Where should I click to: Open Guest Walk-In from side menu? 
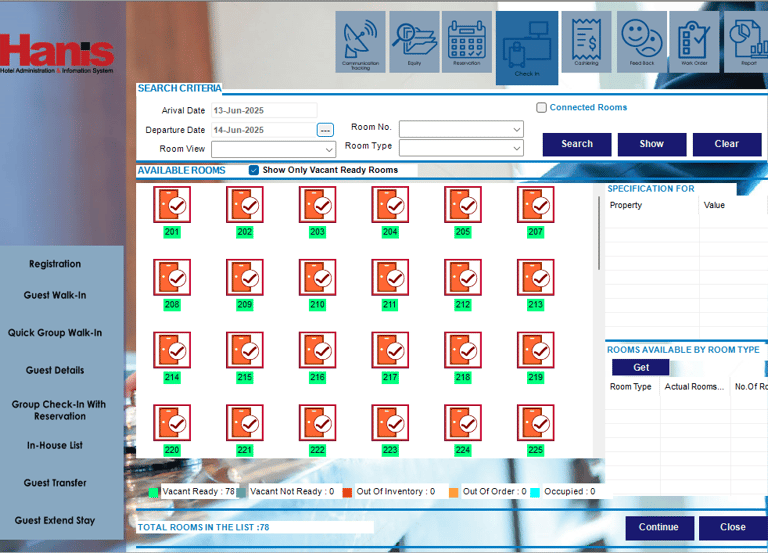(55, 295)
